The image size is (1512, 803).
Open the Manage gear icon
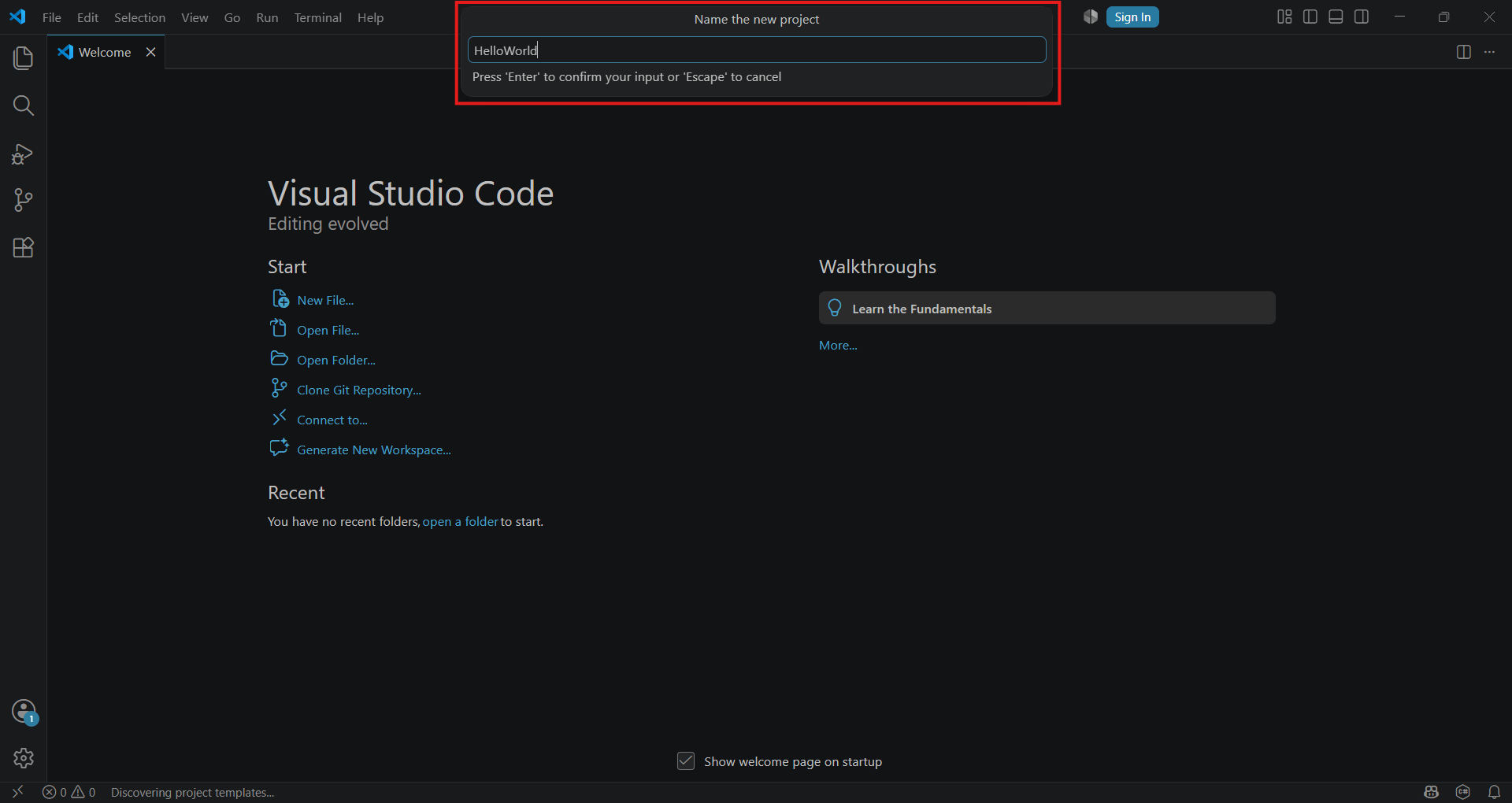(x=24, y=758)
